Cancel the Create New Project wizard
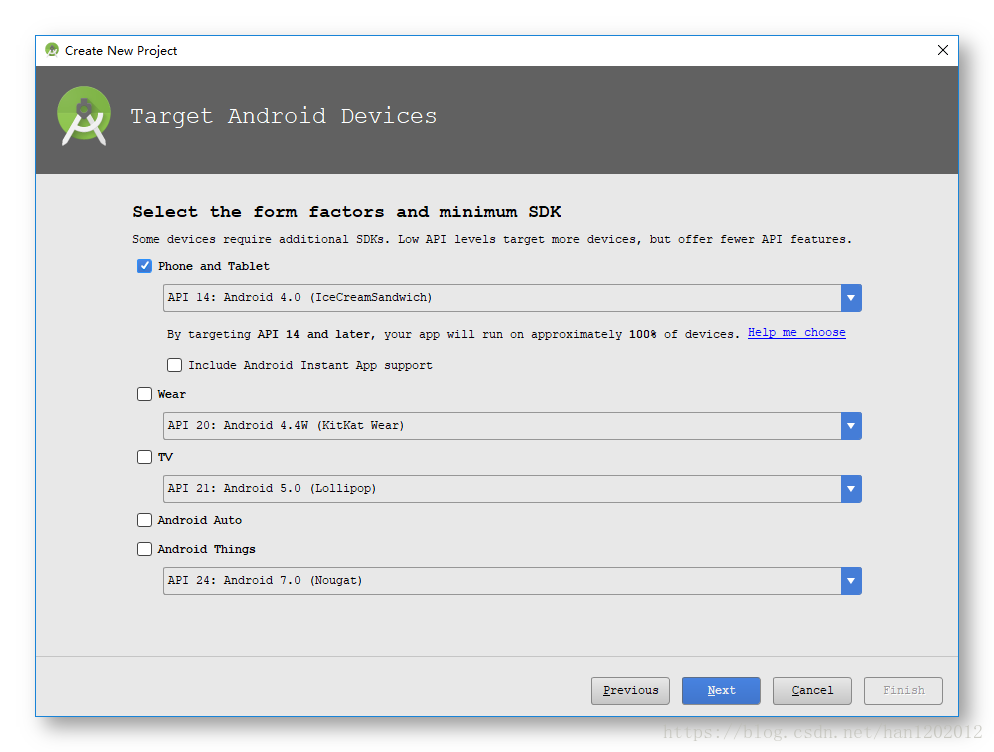The height and width of the screenshot is (752, 994). click(812, 690)
